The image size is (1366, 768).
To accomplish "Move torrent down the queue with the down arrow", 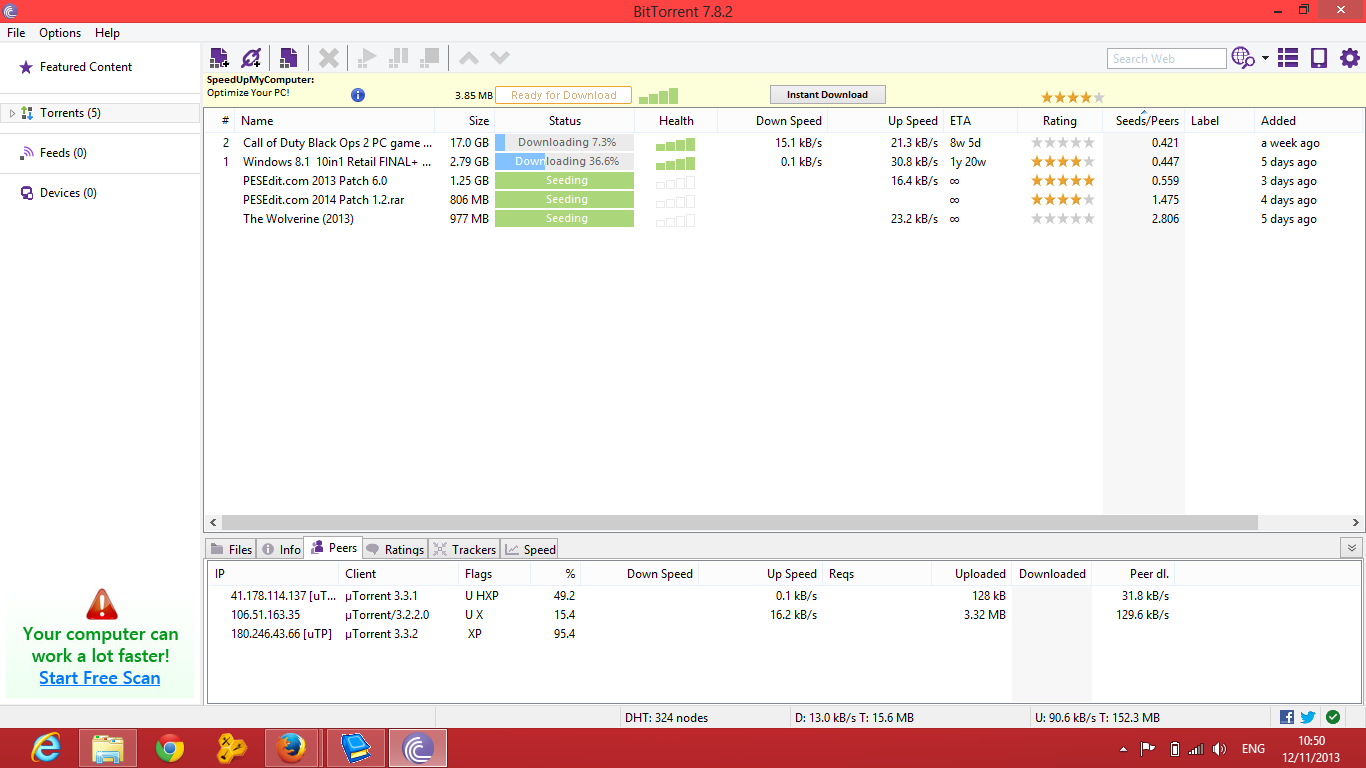I will (500, 58).
